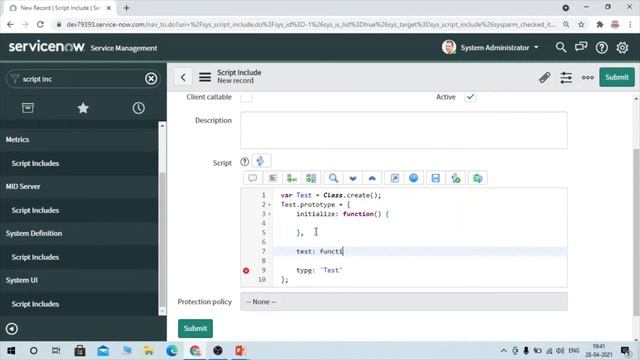Open the form context hamburger menu
Screen dimensions: 640x360
coord(205,77)
